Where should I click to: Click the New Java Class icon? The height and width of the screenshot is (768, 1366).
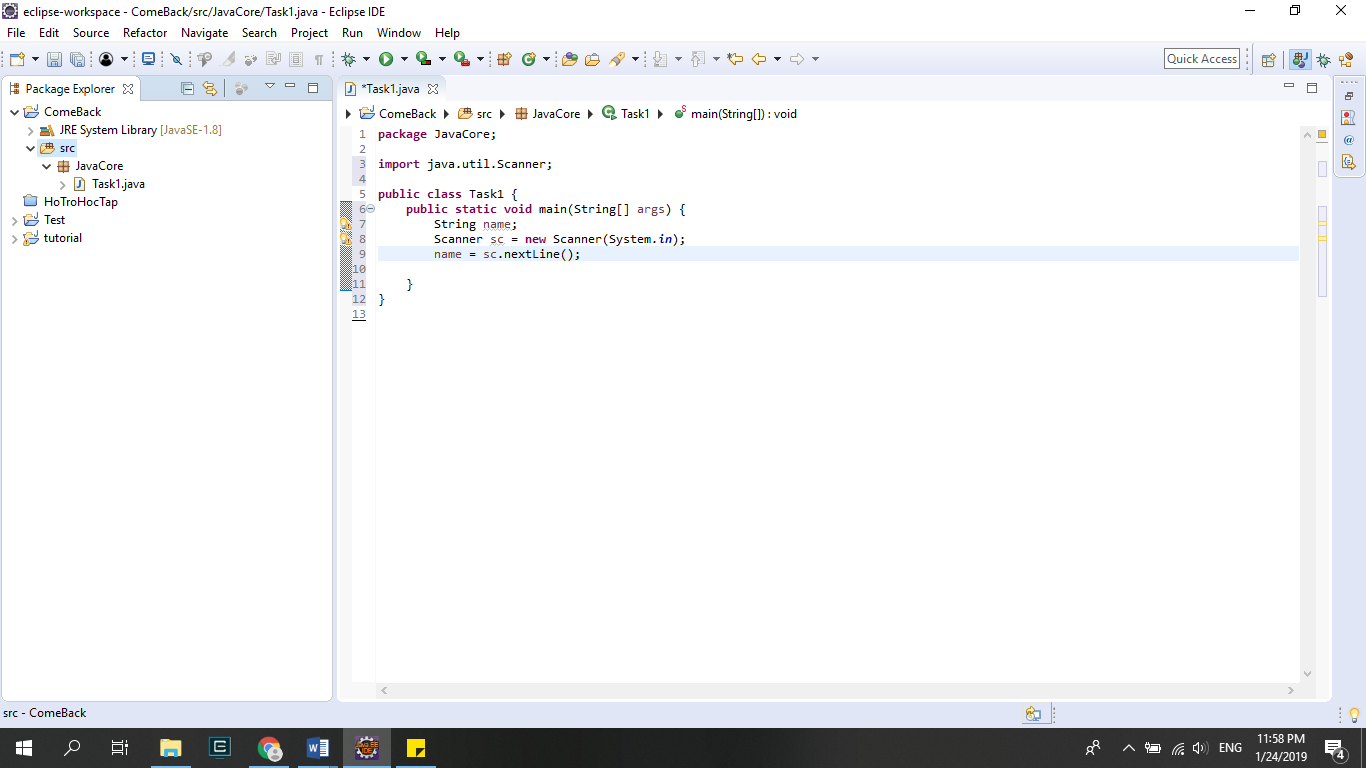[529, 59]
